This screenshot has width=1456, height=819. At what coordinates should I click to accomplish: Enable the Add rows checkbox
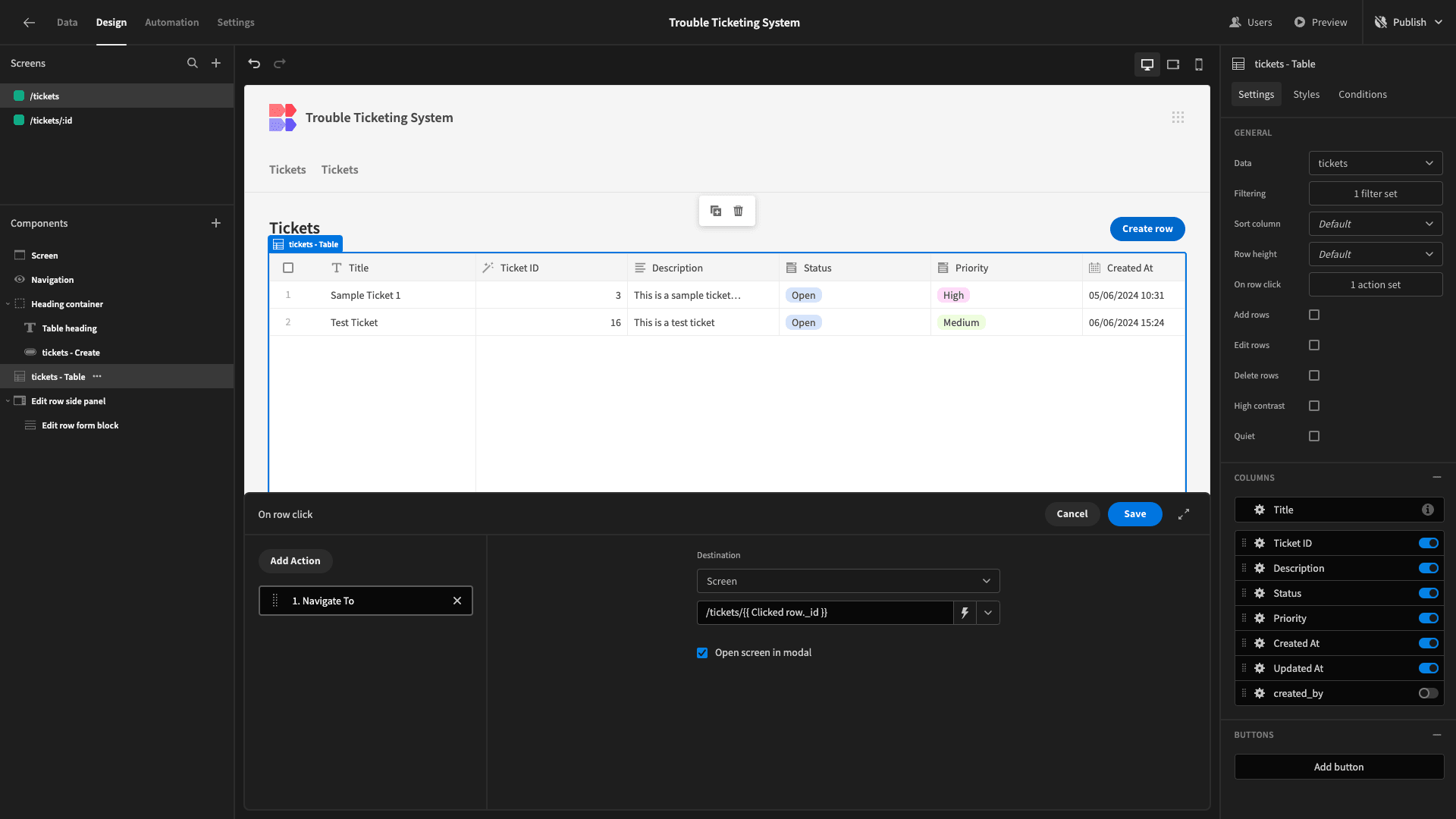click(1314, 315)
